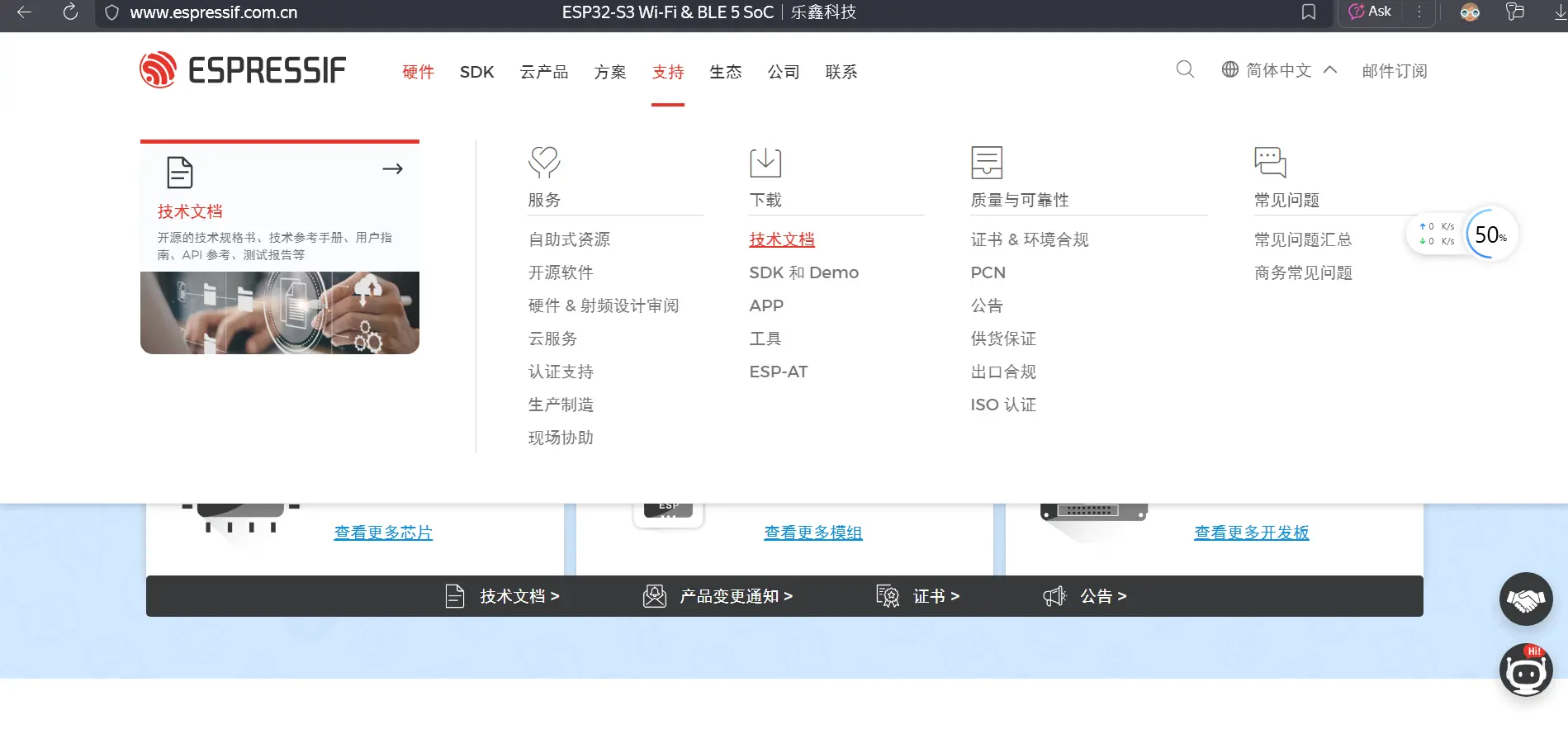
Task: Open the 硬件 menu
Action: point(418,72)
